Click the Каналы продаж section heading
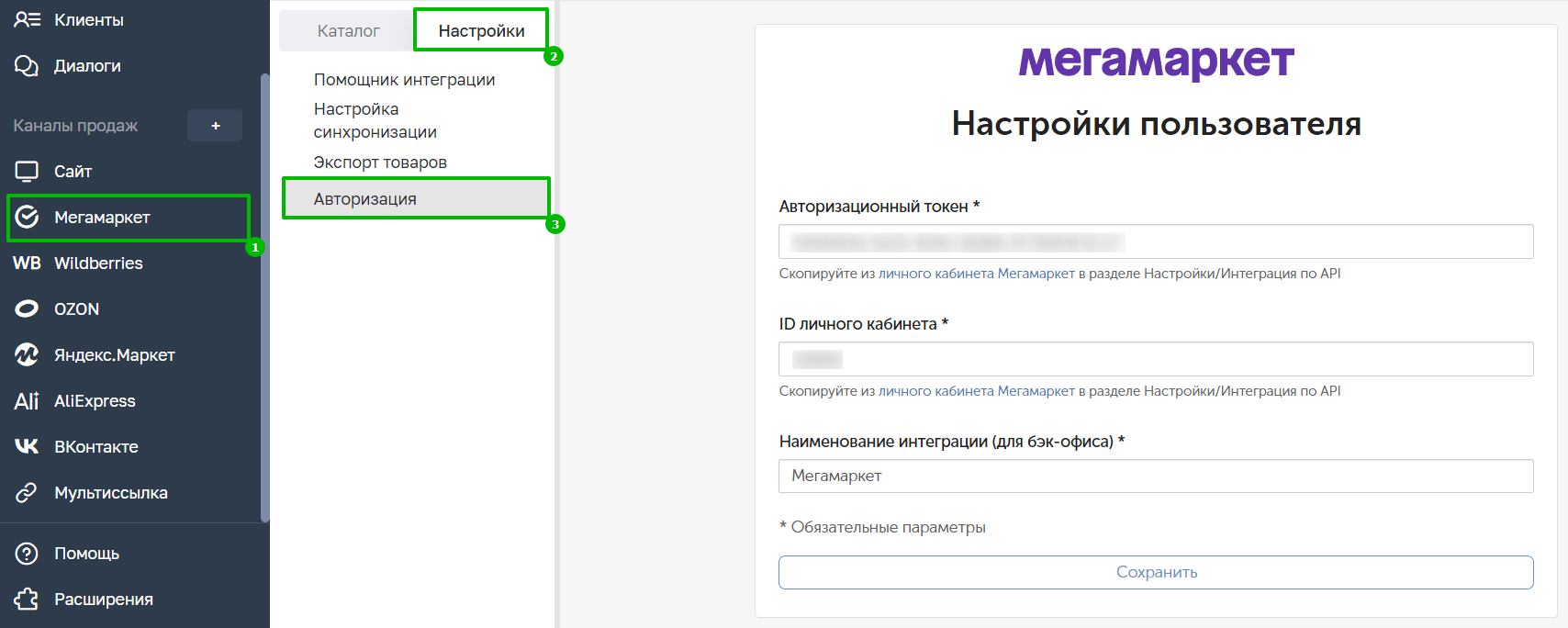1568x628 pixels. [x=75, y=126]
